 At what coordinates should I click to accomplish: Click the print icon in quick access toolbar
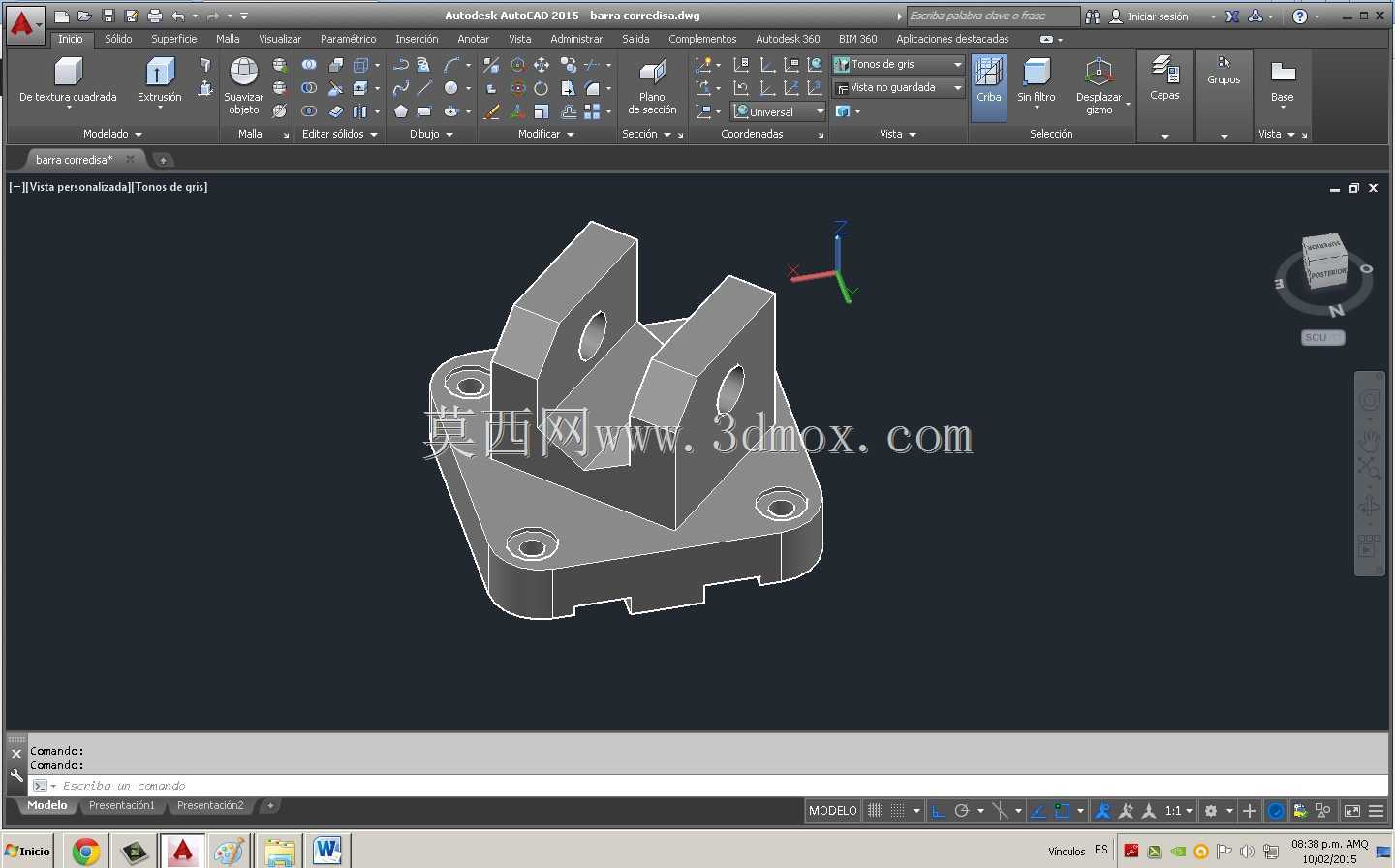(x=154, y=15)
